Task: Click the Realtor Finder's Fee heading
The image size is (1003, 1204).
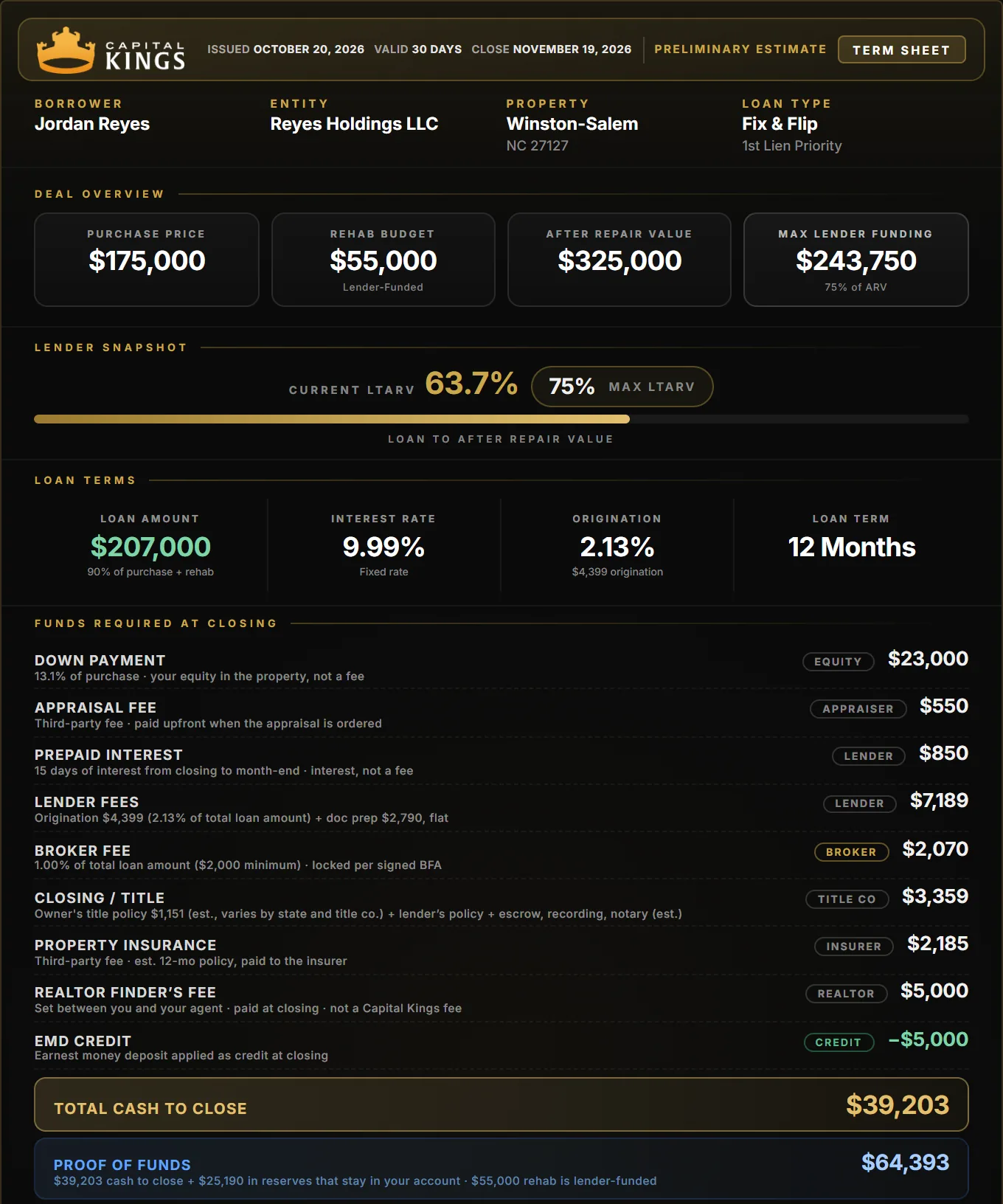Action: click(x=125, y=992)
